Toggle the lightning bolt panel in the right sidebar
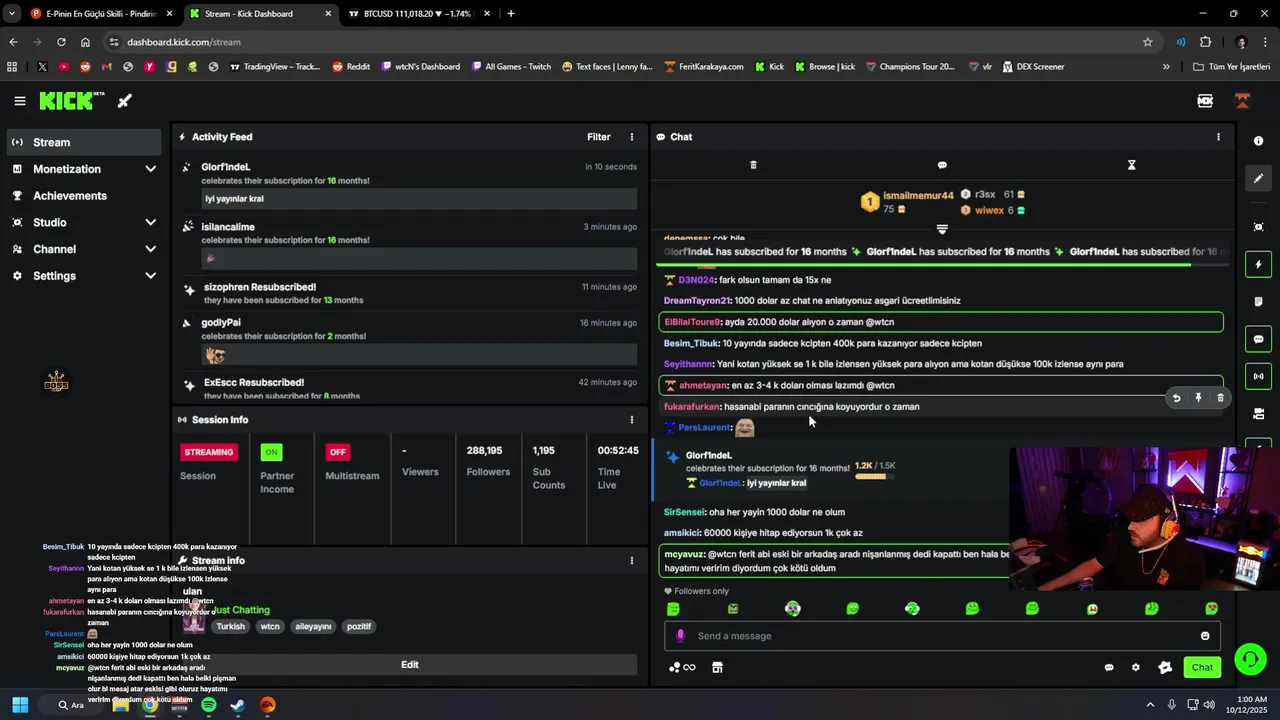 click(1258, 265)
